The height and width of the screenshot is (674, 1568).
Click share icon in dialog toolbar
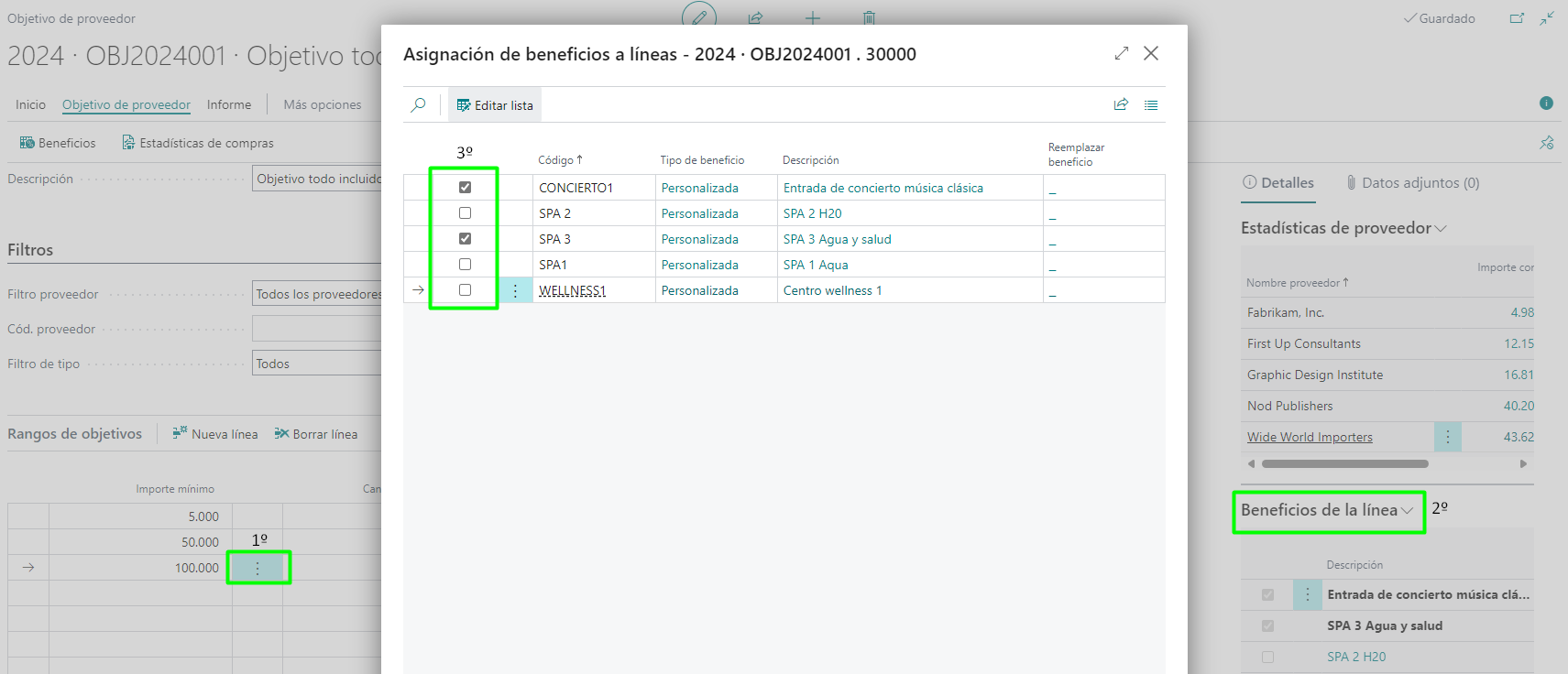pos(1121,105)
